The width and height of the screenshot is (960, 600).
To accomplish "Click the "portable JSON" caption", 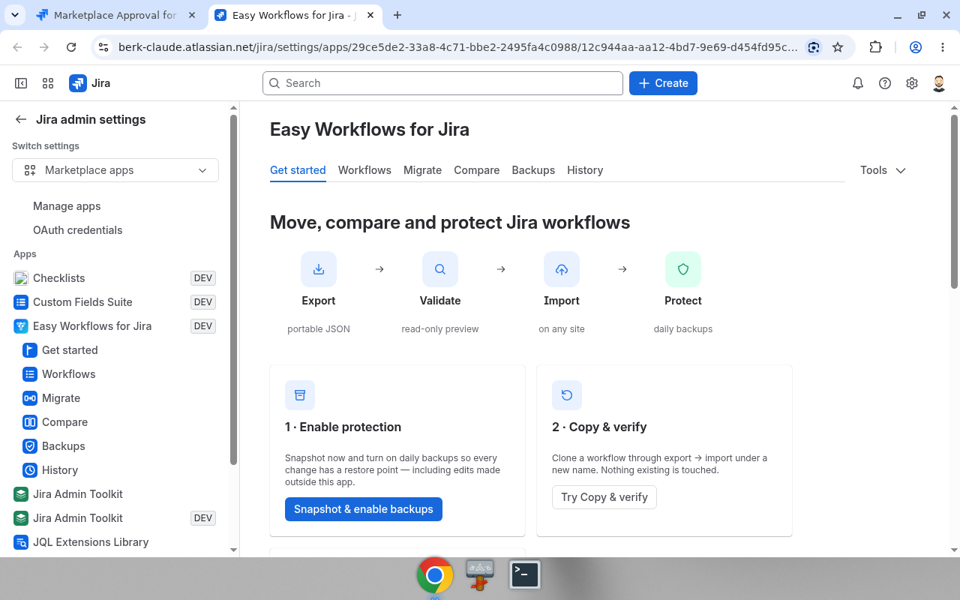I will pyautogui.click(x=318, y=329).
